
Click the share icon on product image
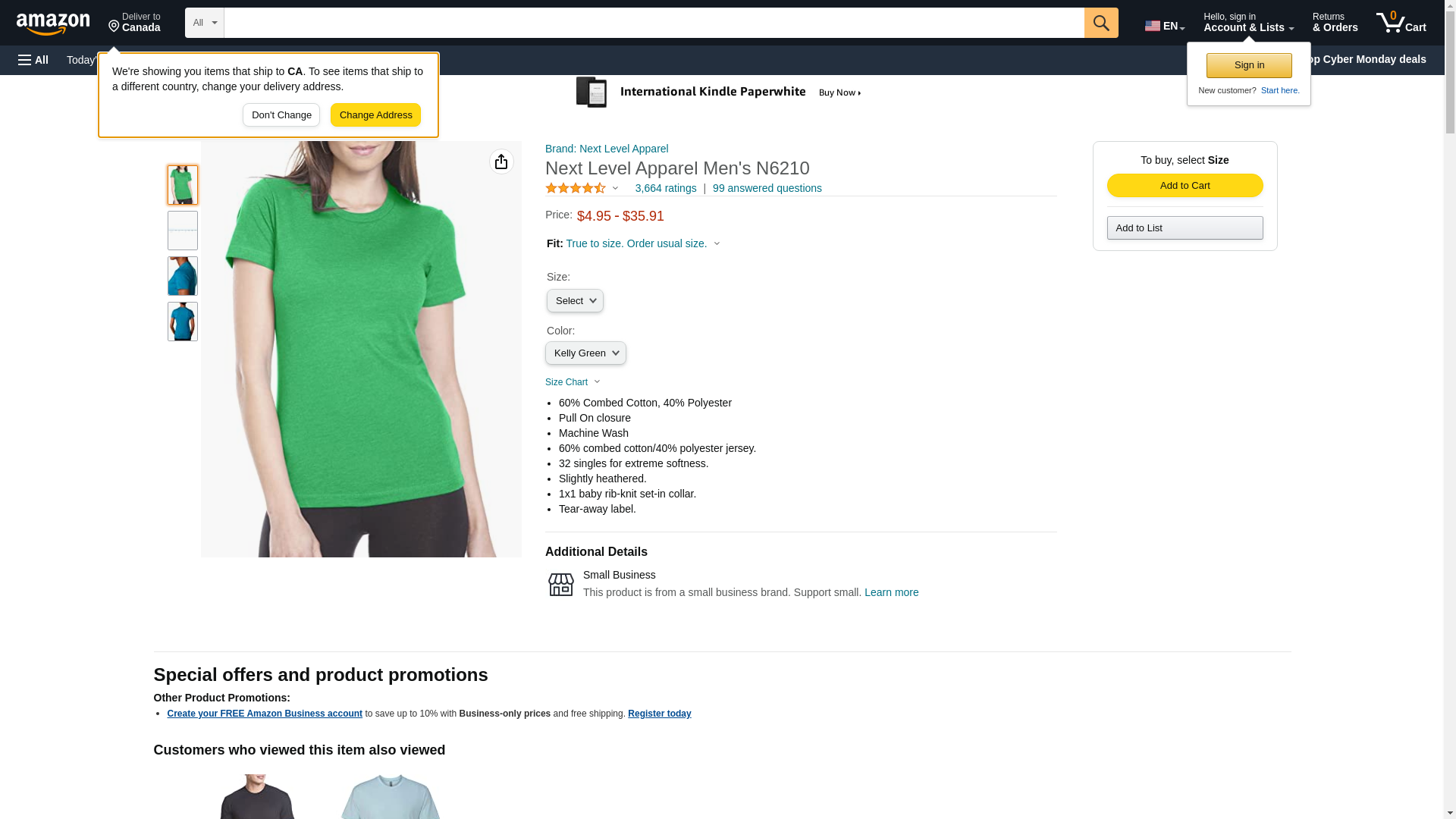(x=501, y=162)
